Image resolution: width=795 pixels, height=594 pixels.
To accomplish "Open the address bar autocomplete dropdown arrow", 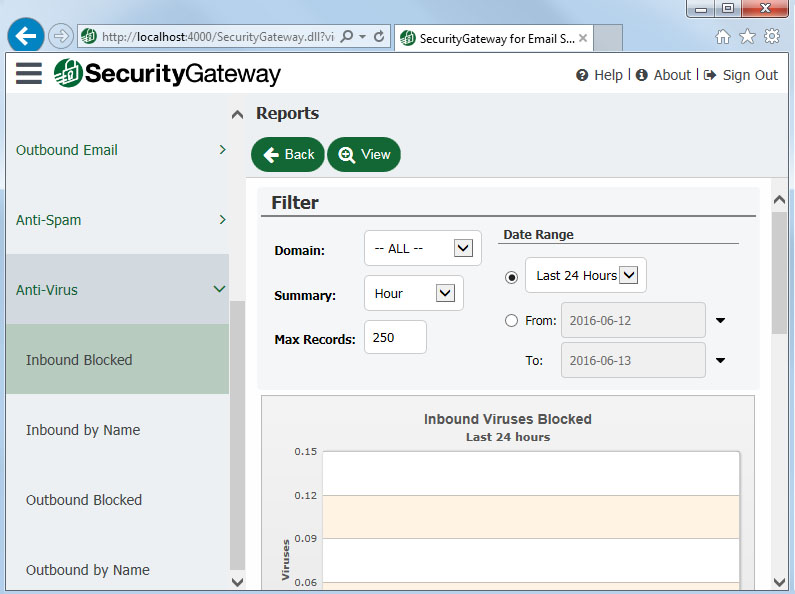I will point(362,36).
